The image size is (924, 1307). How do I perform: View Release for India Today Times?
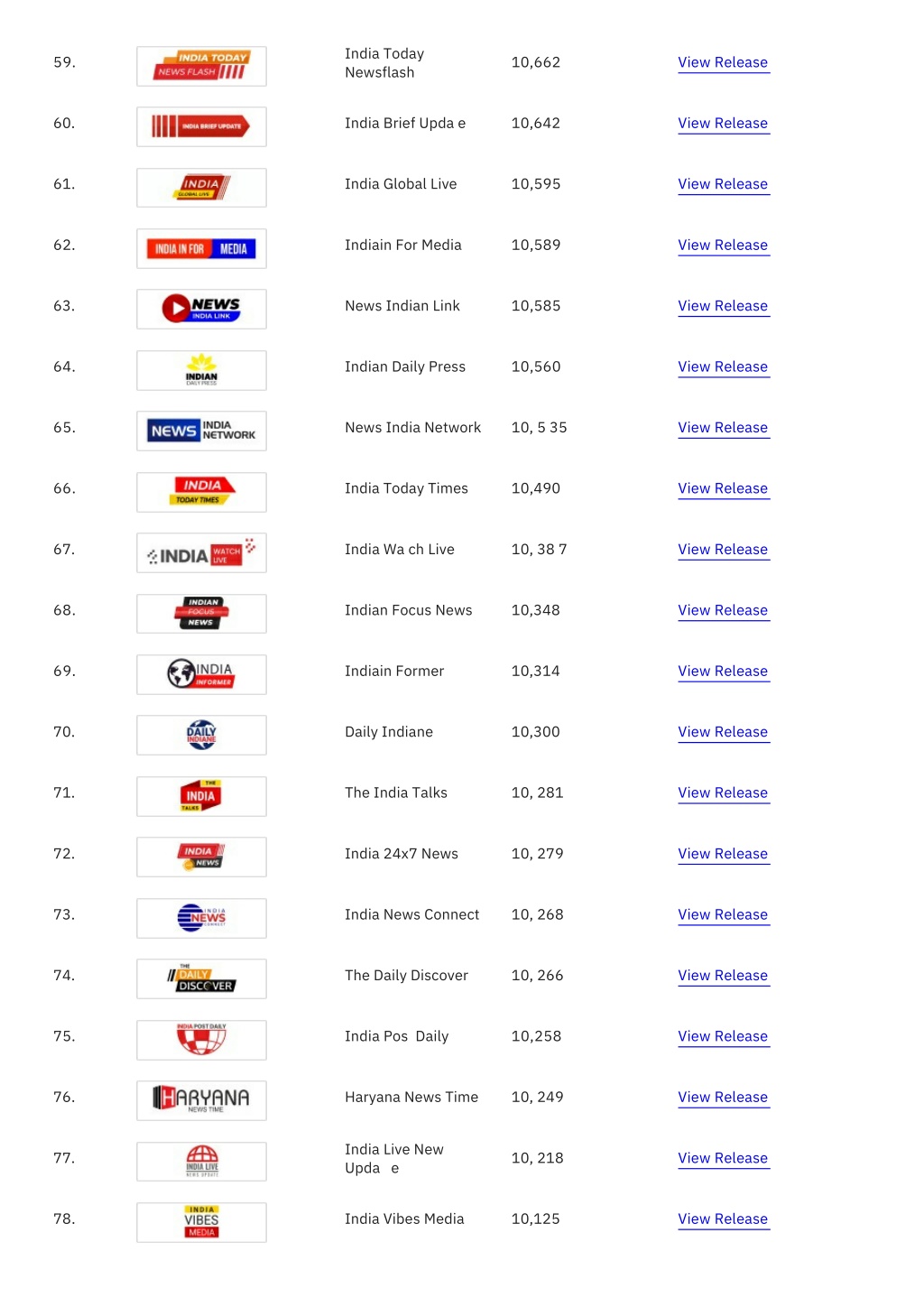pos(723,488)
